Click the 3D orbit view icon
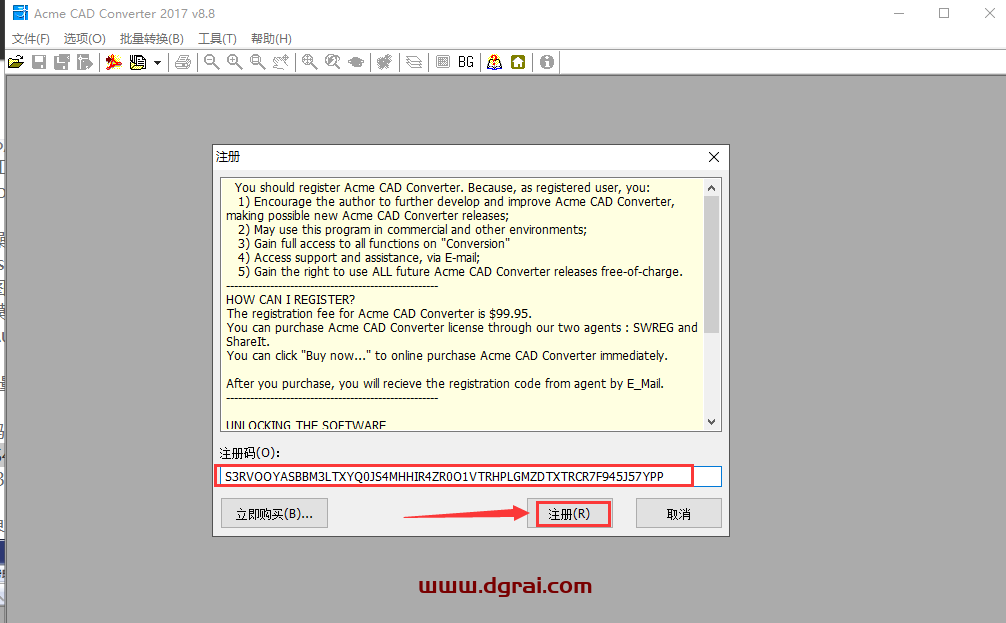 pos(355,62)
